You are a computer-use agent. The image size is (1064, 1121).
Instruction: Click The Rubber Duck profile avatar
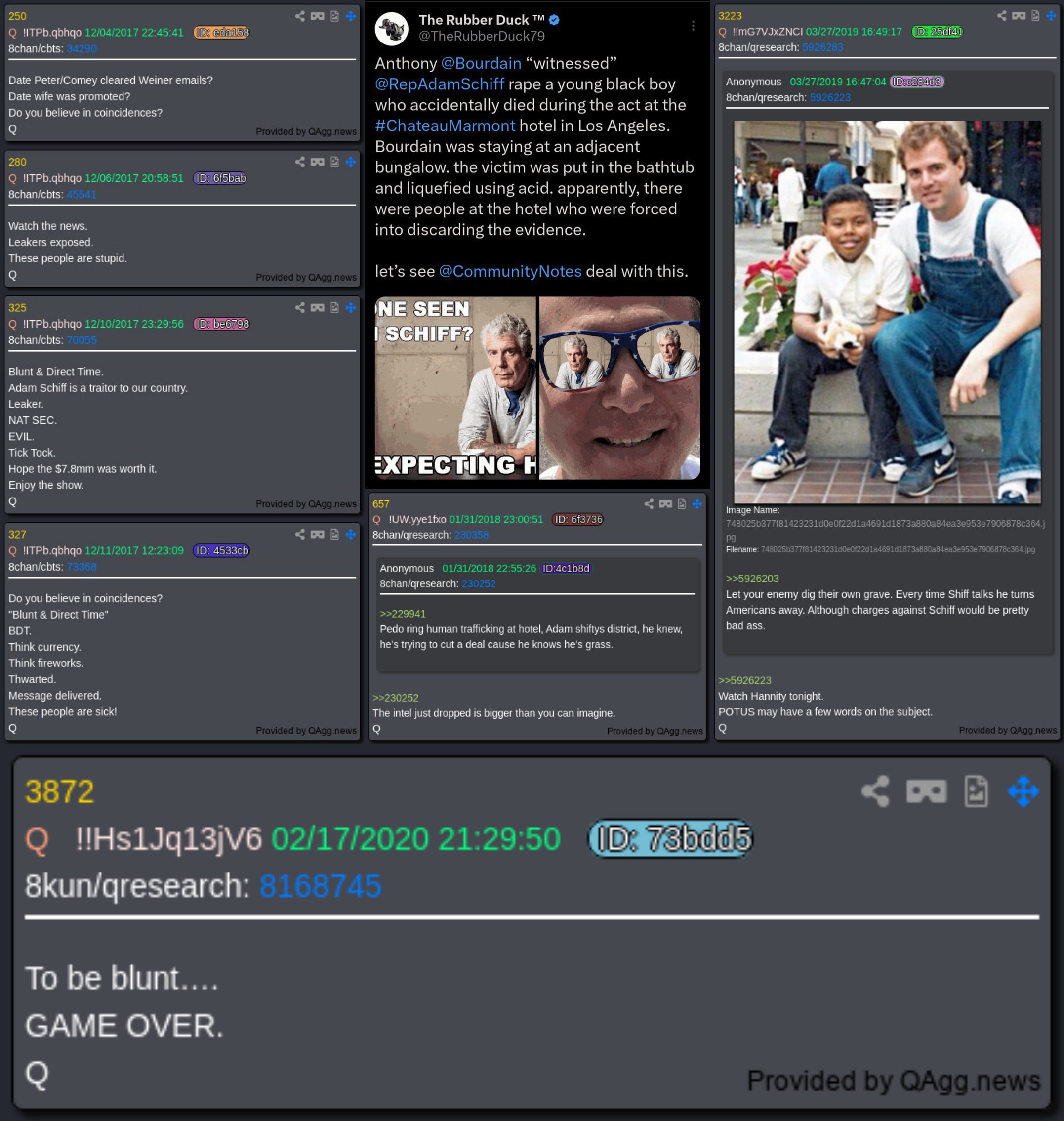392,29
